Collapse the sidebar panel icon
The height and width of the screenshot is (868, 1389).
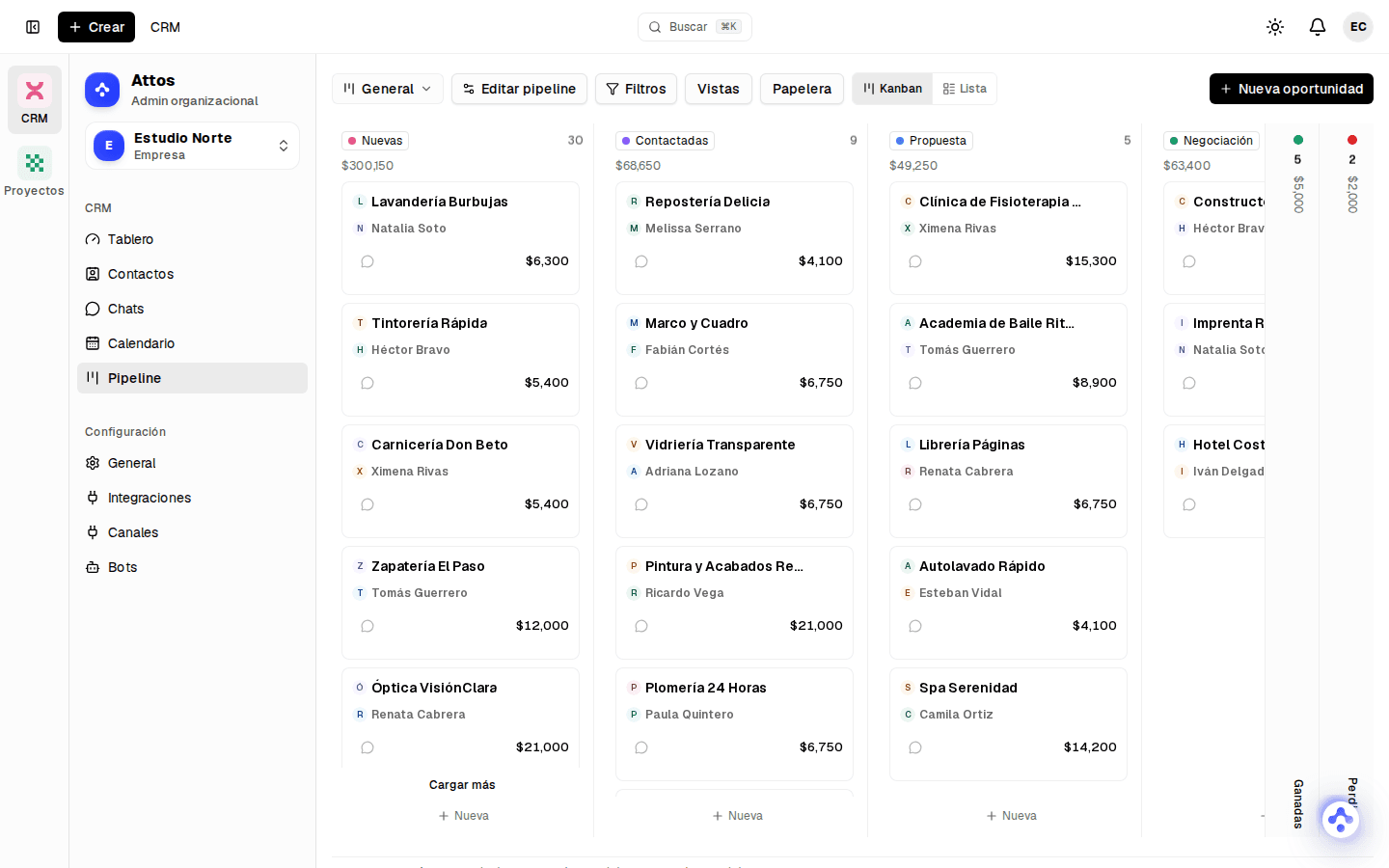point(33,27)
